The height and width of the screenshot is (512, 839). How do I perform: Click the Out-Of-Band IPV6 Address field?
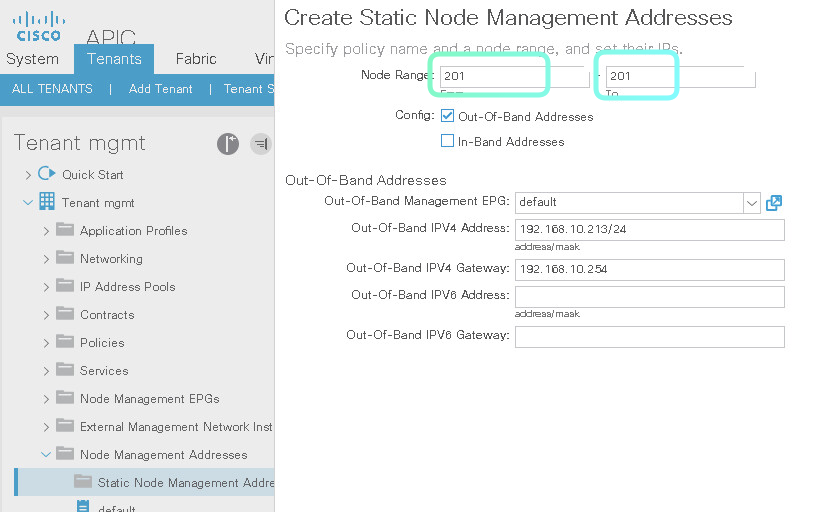(649, 296)
